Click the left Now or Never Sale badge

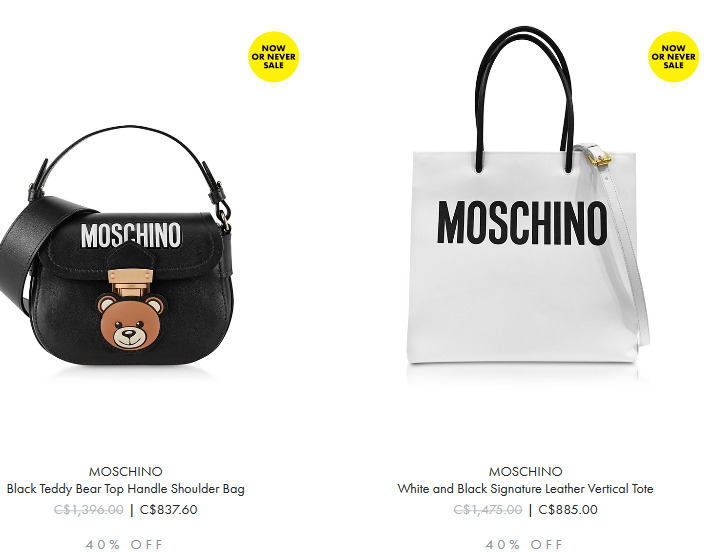click(x=274, y=56)
